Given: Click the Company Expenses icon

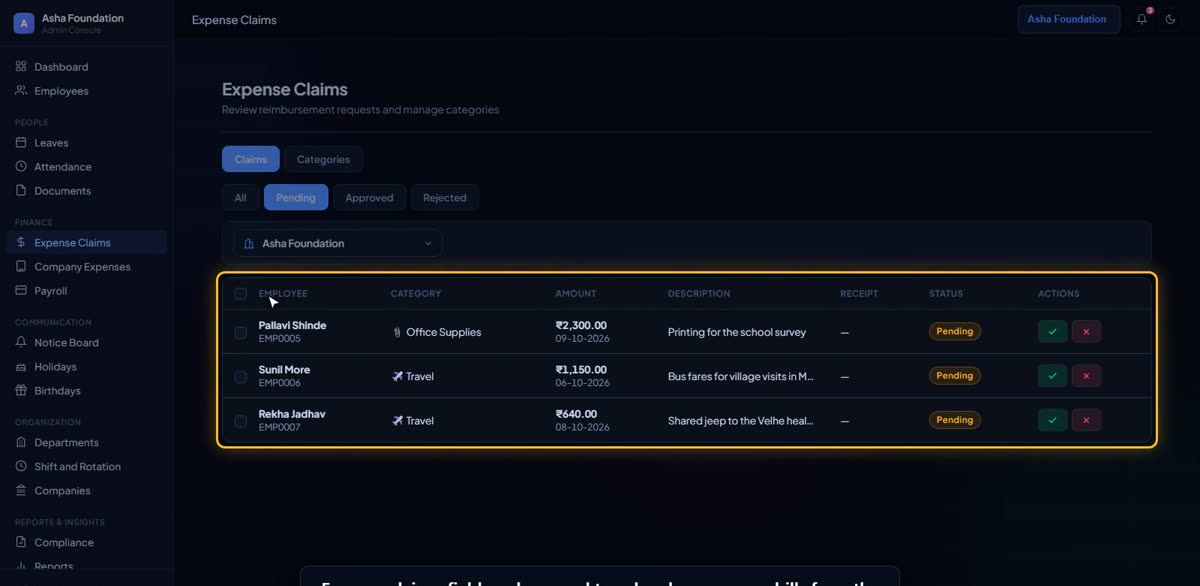Looking at the screenshot, I should 21,267.
